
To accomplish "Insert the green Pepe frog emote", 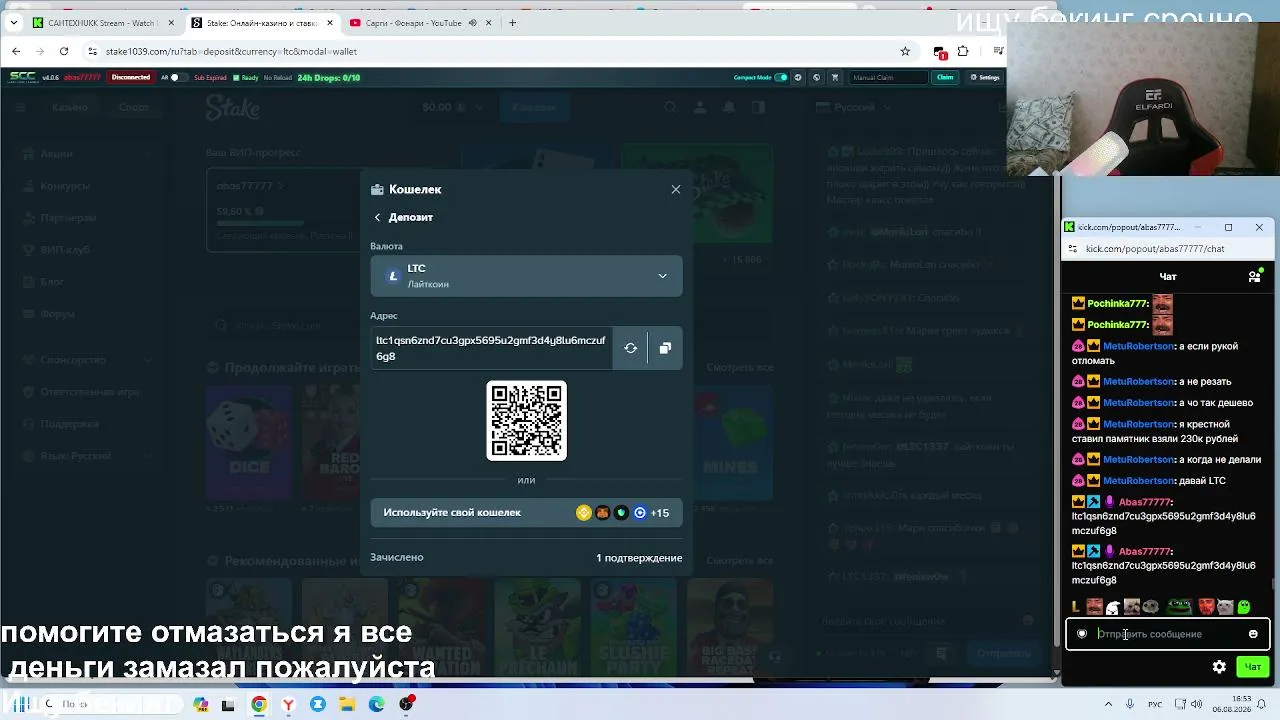I will [1180, 607].
